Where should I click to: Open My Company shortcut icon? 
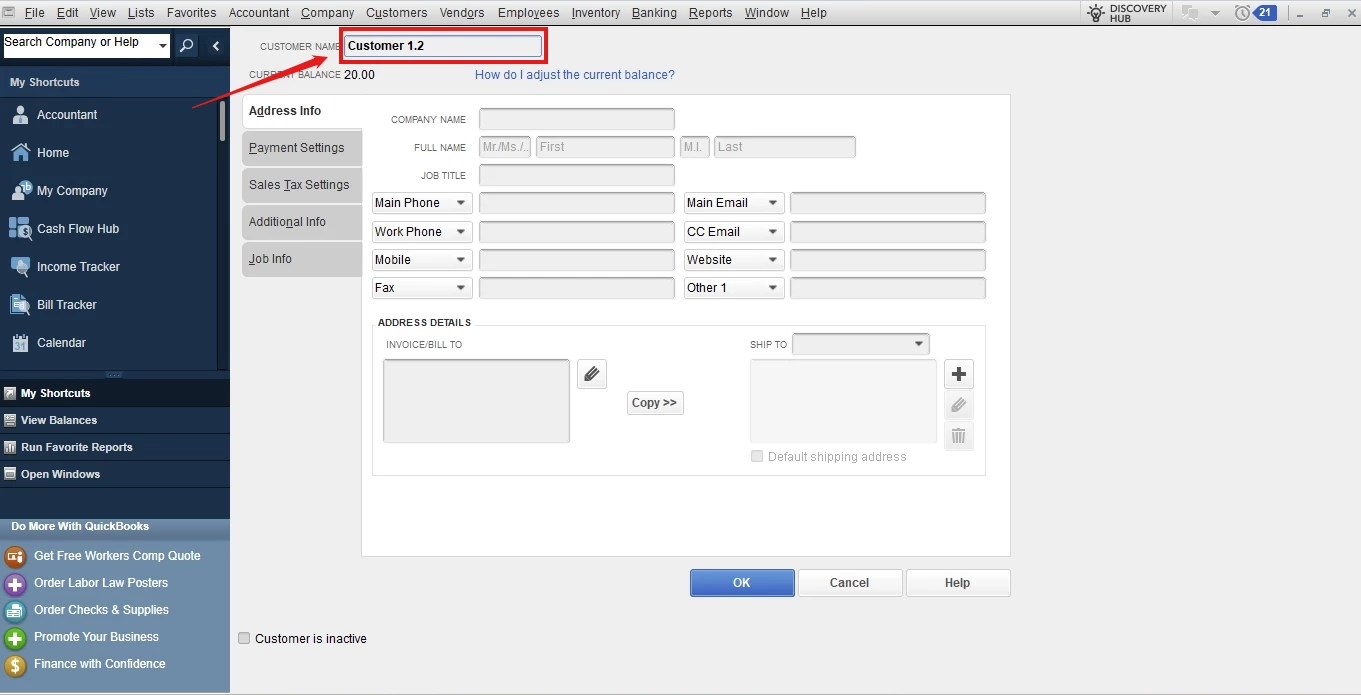[x=20, y=191]
